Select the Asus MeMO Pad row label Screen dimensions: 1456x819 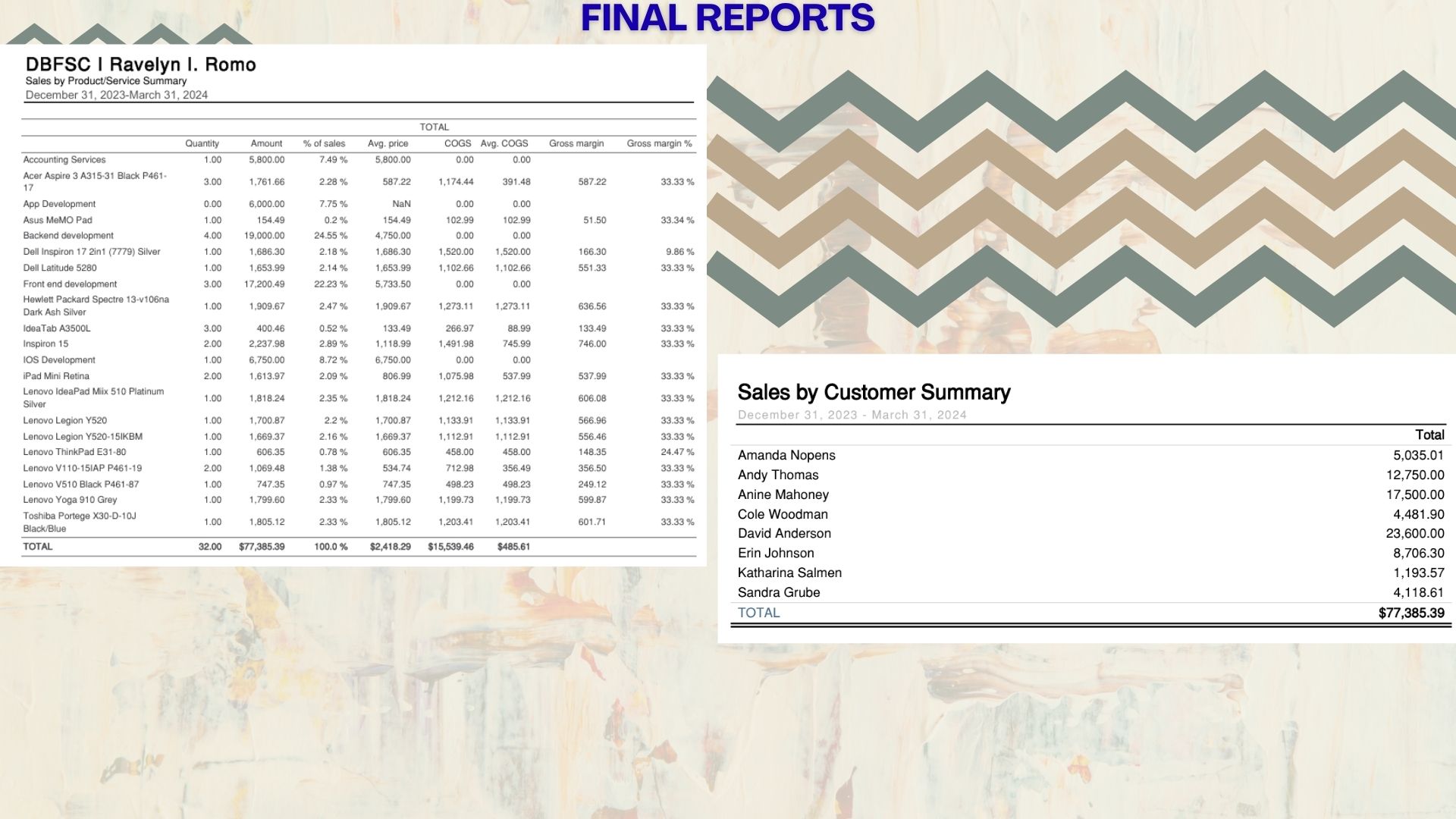click(x=58, y=220)
